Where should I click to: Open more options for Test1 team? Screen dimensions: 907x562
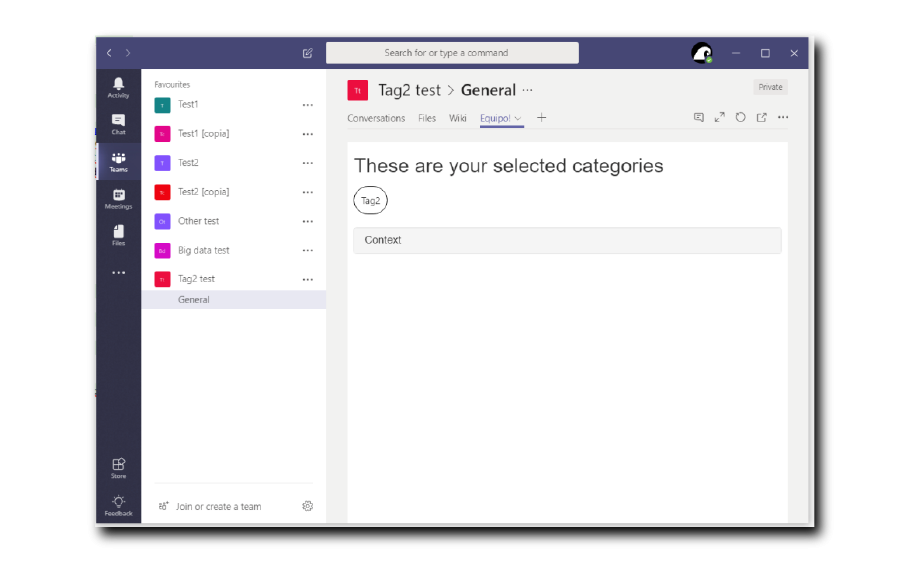[x=308, y=105]
